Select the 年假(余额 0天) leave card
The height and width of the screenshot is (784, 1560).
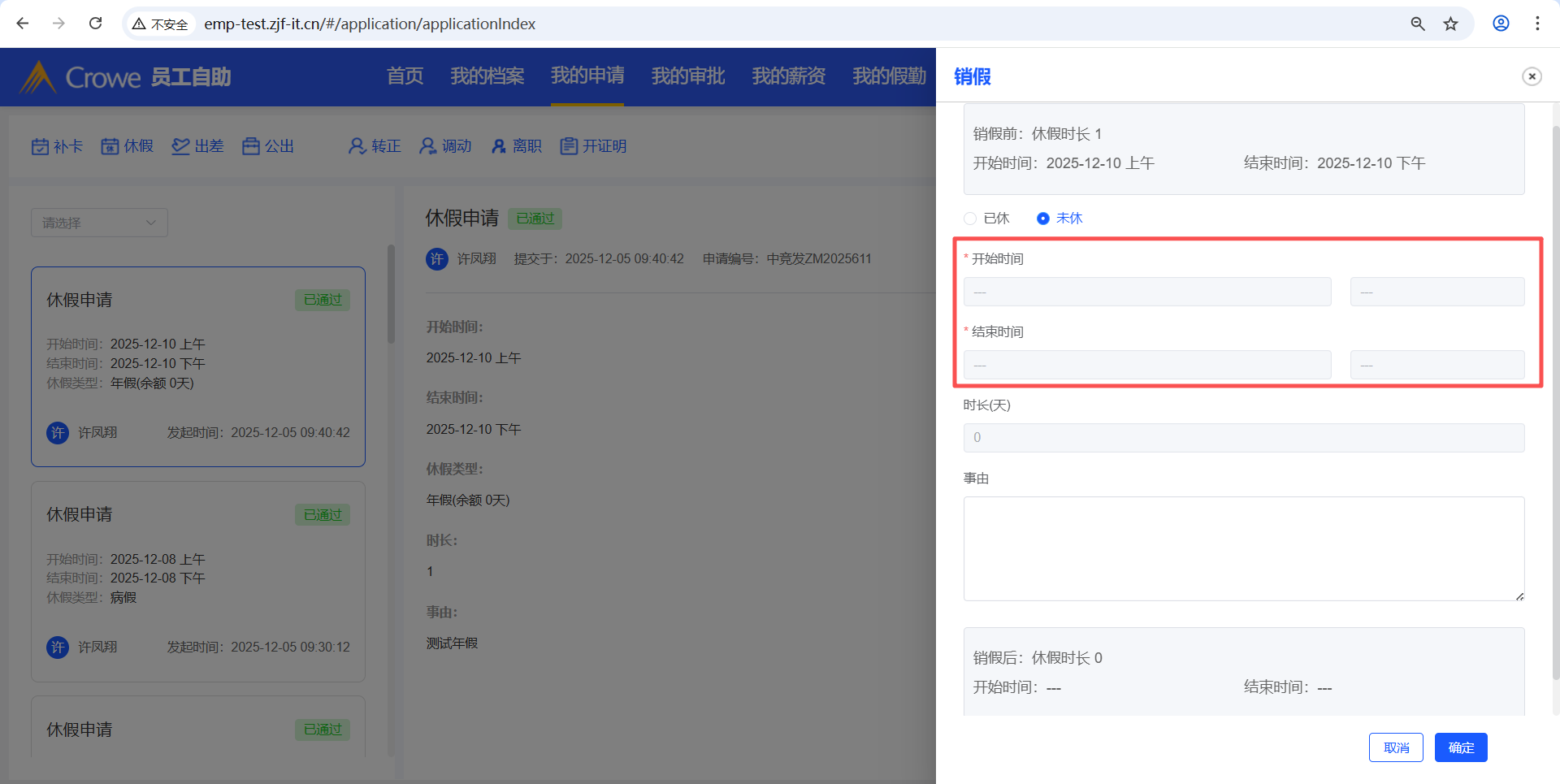click(198, 366)
